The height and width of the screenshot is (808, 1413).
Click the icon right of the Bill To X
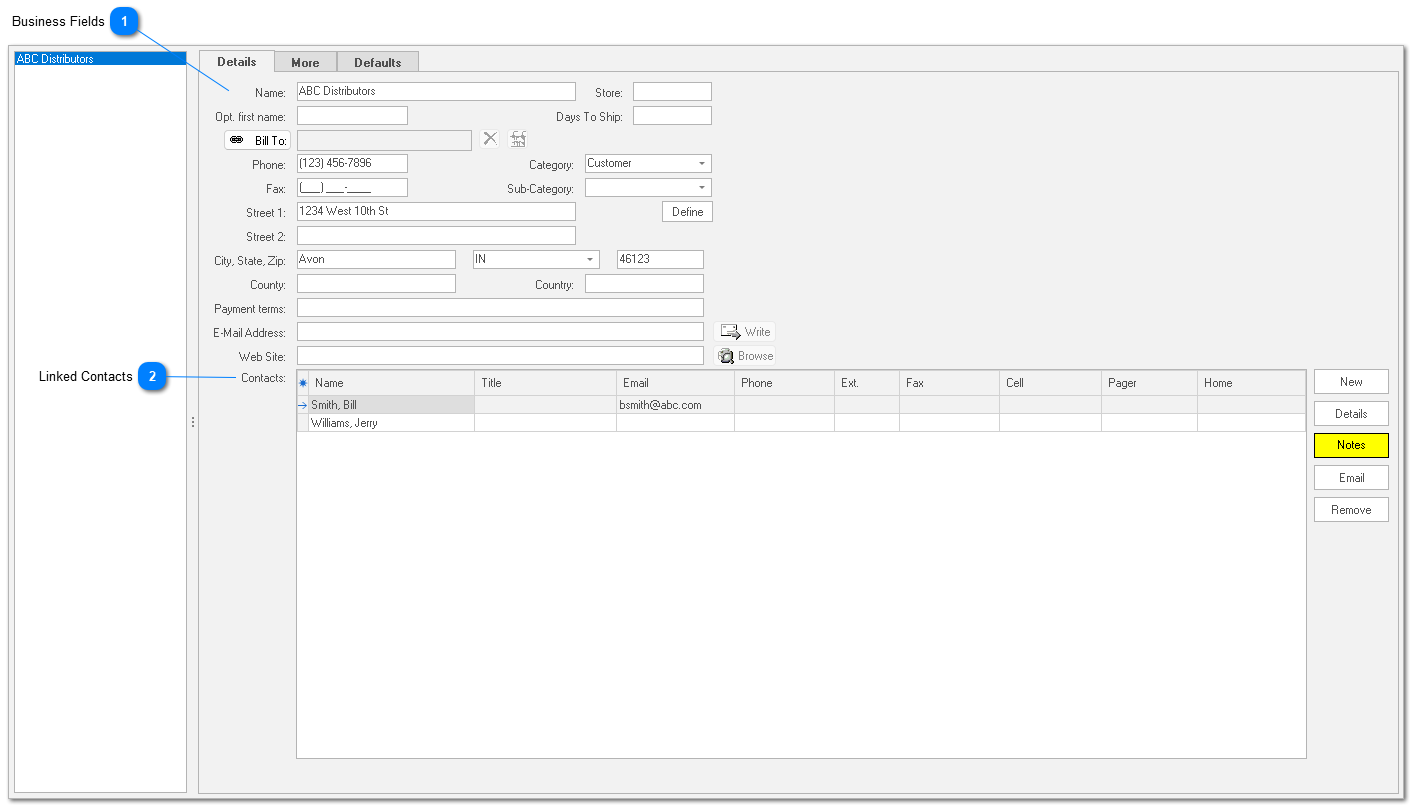click(518, 139)
